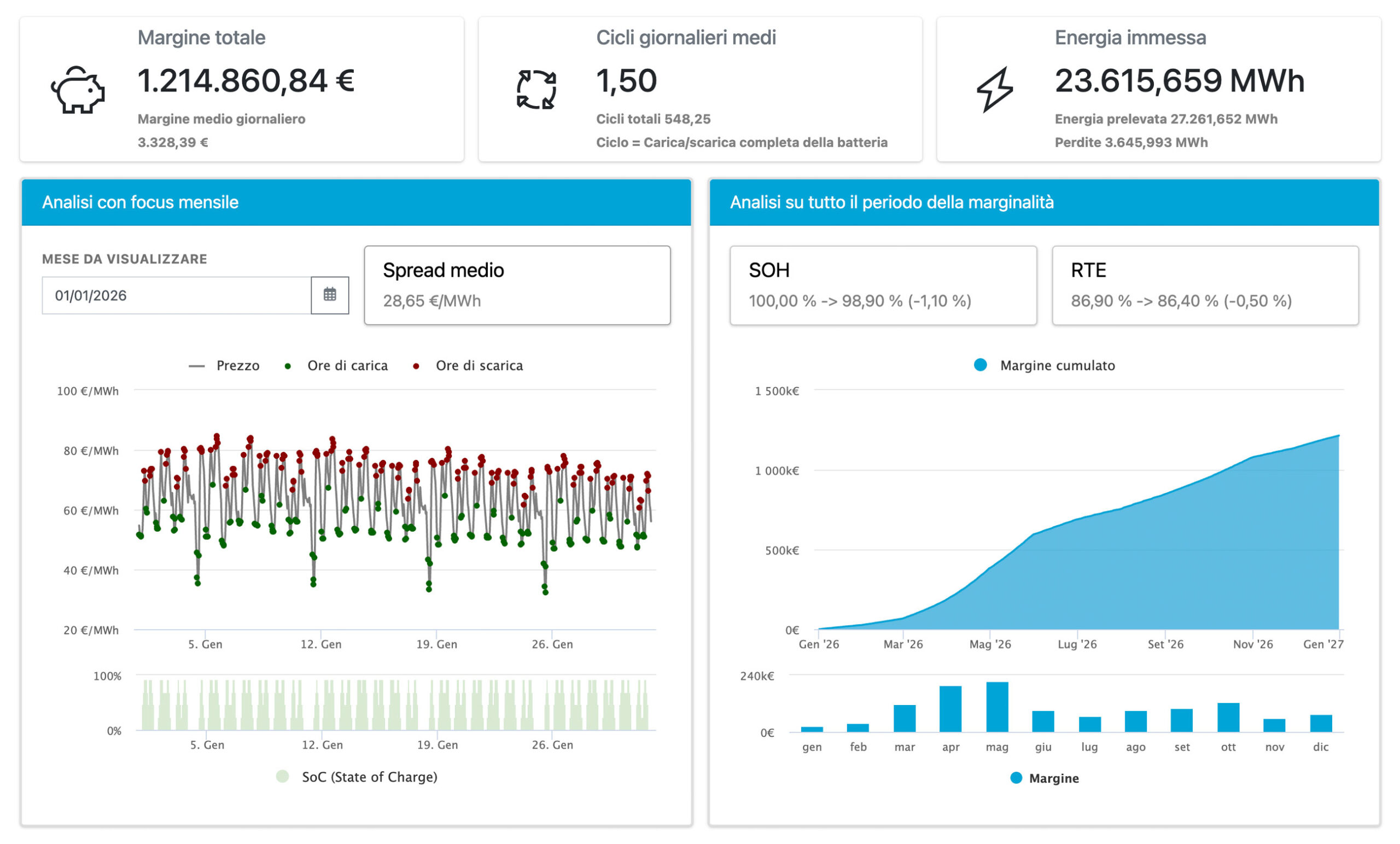
Task: Click the Analisi su tutto il periodo header
Action: (1044, 202)
